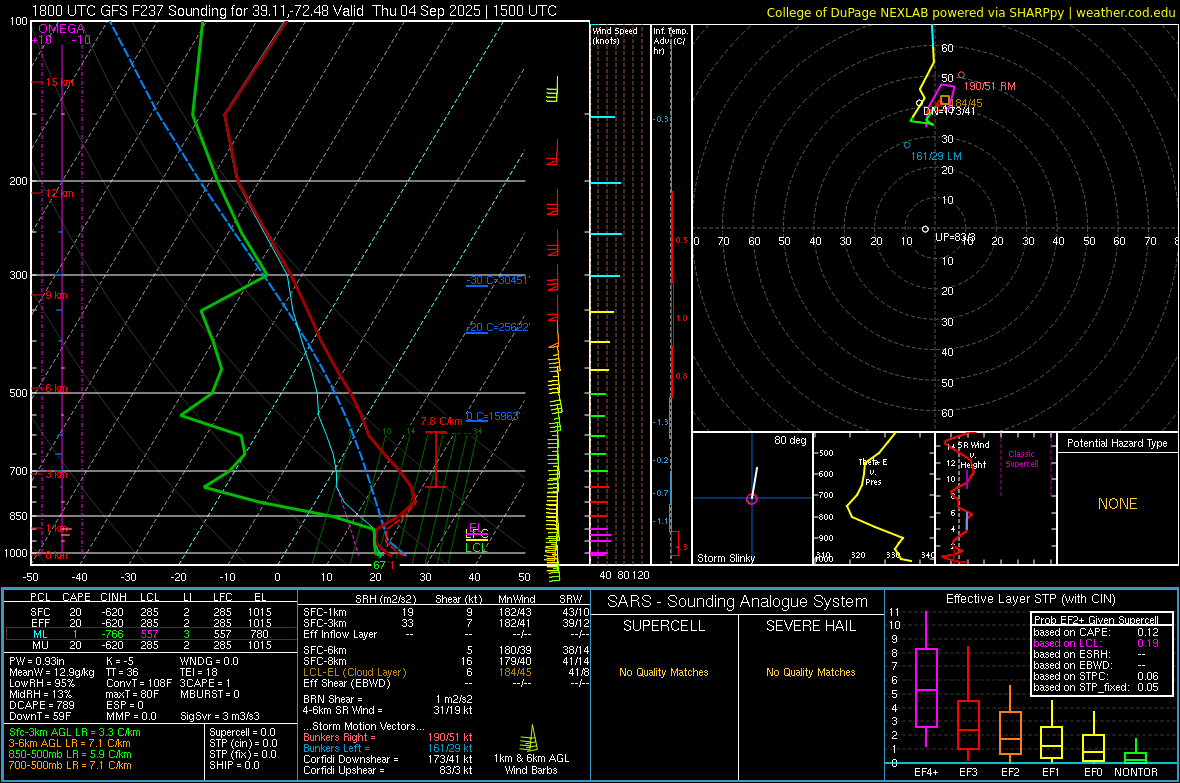This screenshot has height=783, width=1180.
Task: Click the OMEGA label
Action: click(x=62, y=29)
